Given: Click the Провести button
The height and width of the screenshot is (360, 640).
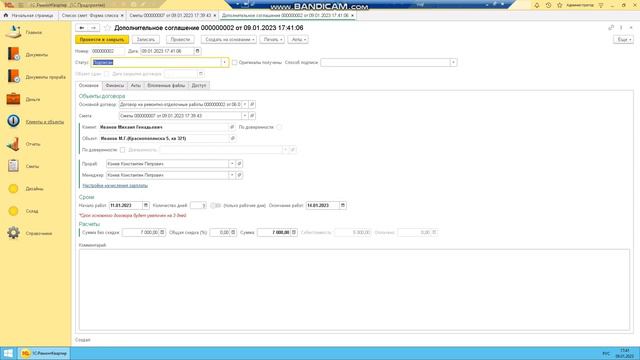Looking at the screenshot, I should tap(180, 40).
